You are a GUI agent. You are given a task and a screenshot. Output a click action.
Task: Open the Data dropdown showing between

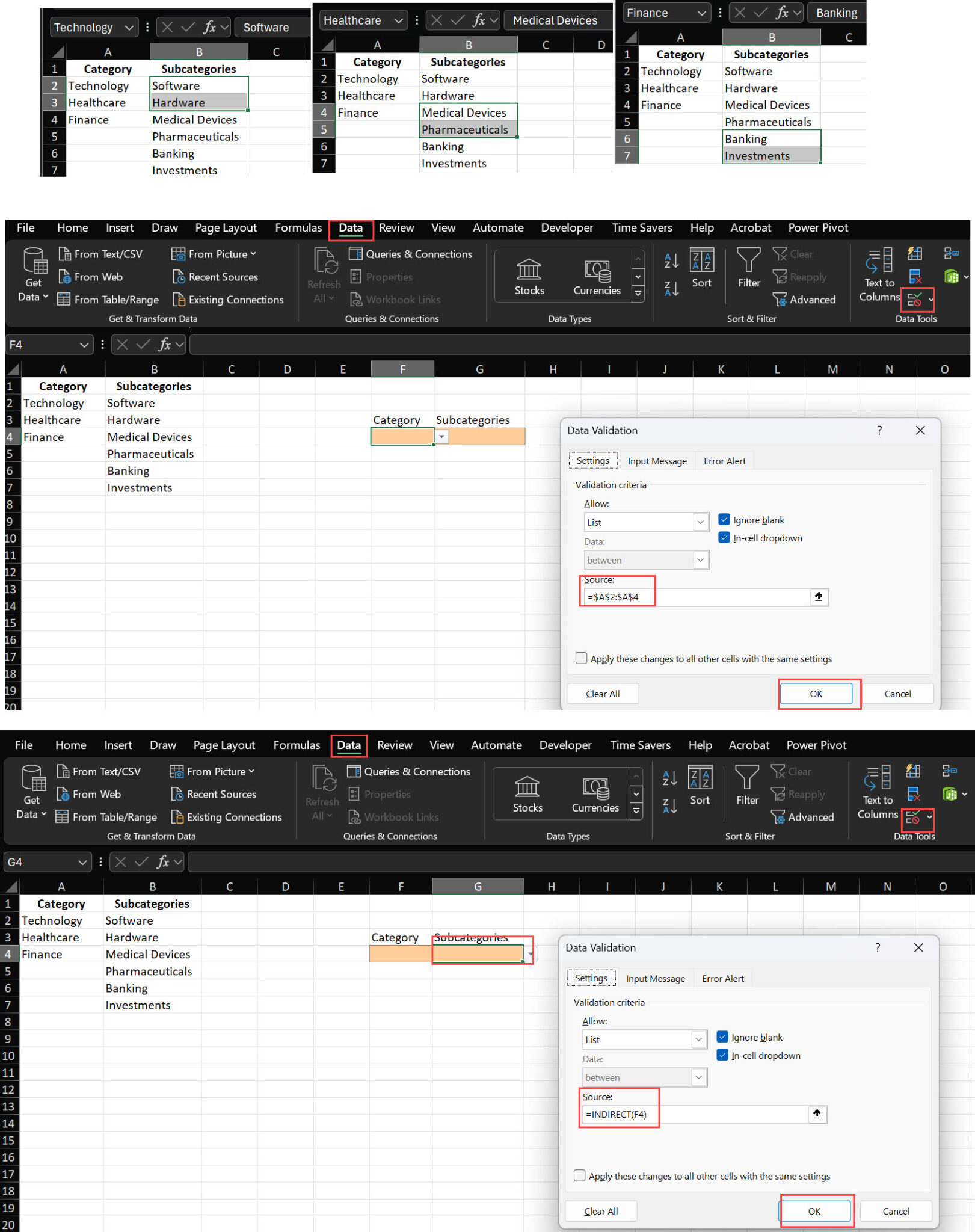click(x=700, y=560)
